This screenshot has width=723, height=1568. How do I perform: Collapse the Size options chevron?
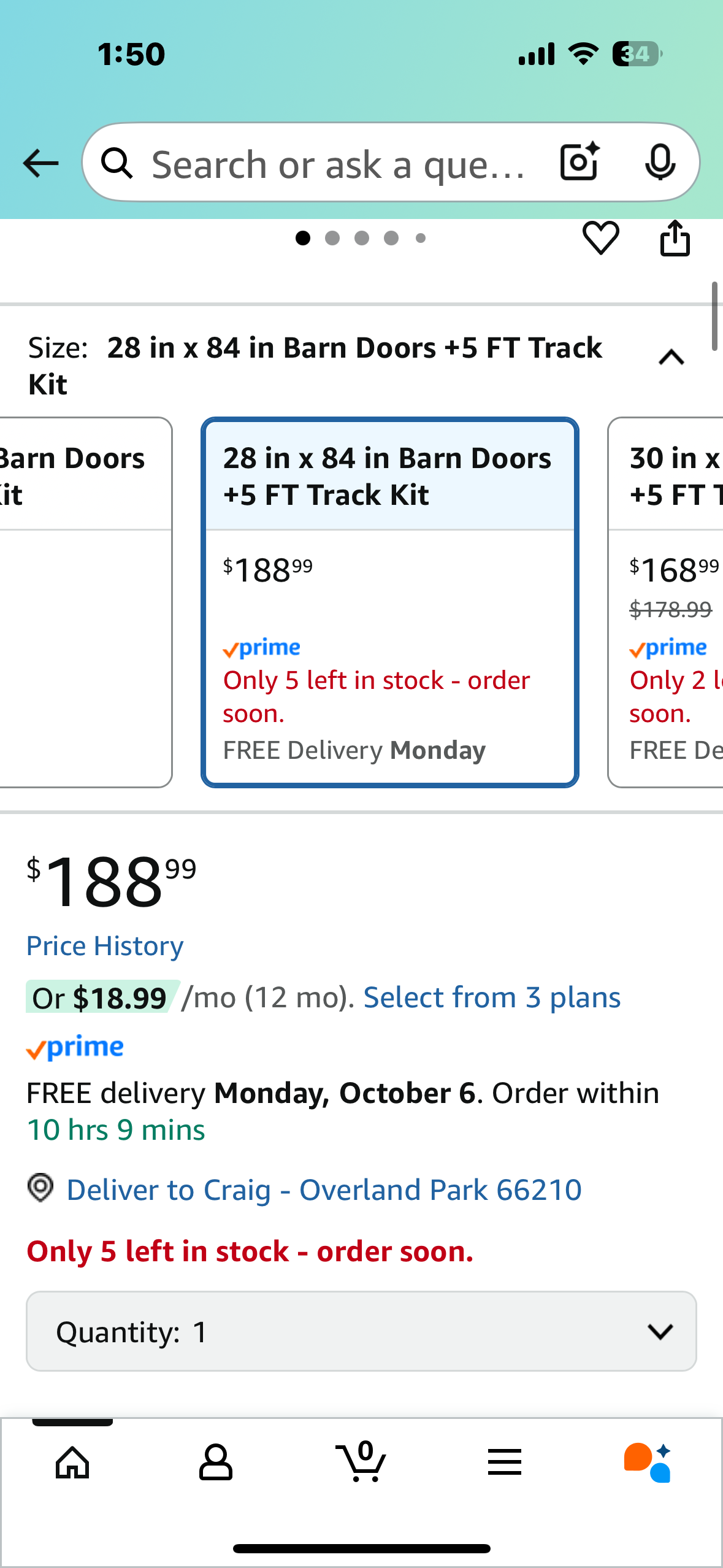671,358
